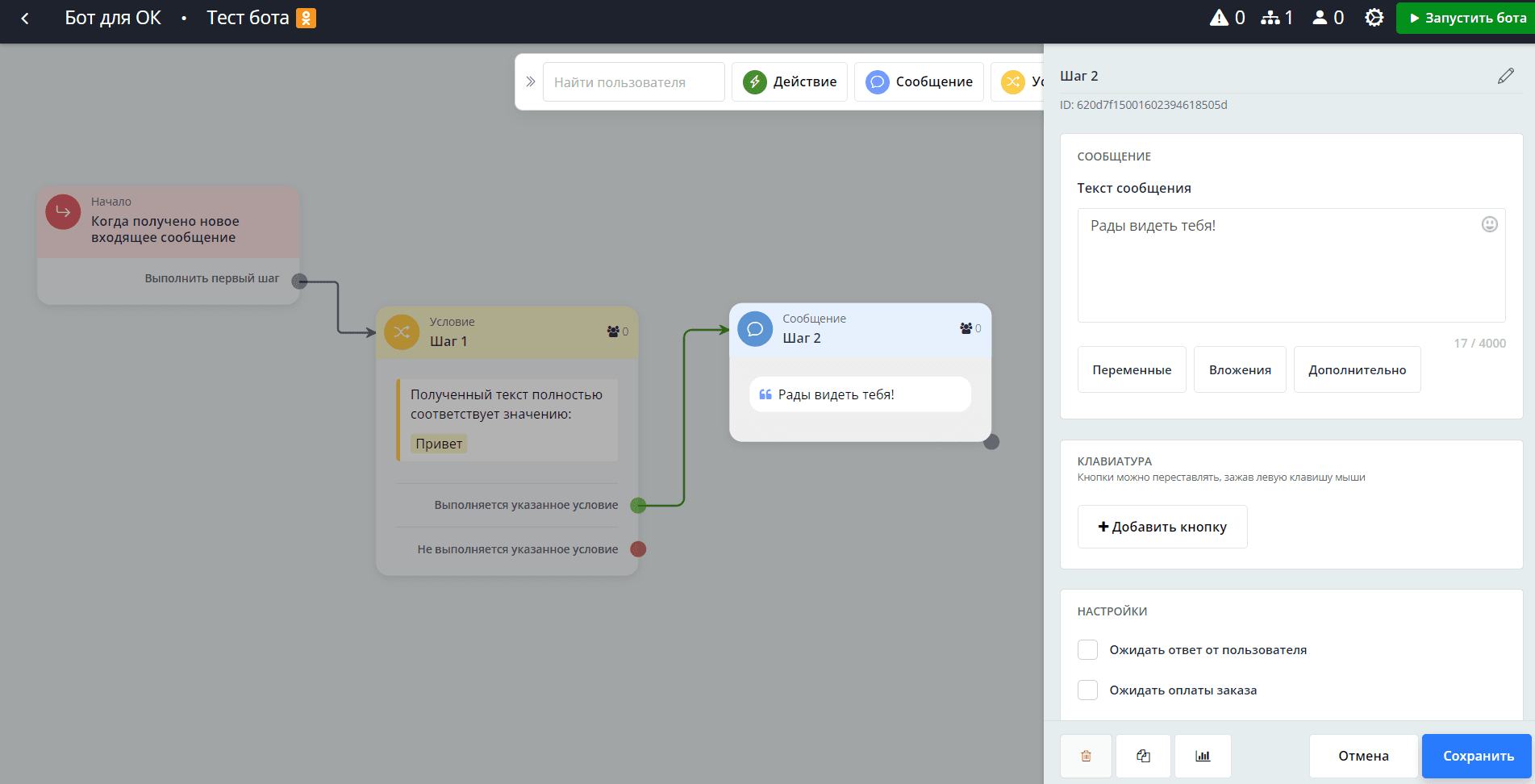Click the pencil icon to rename step

coord(1505,76)
